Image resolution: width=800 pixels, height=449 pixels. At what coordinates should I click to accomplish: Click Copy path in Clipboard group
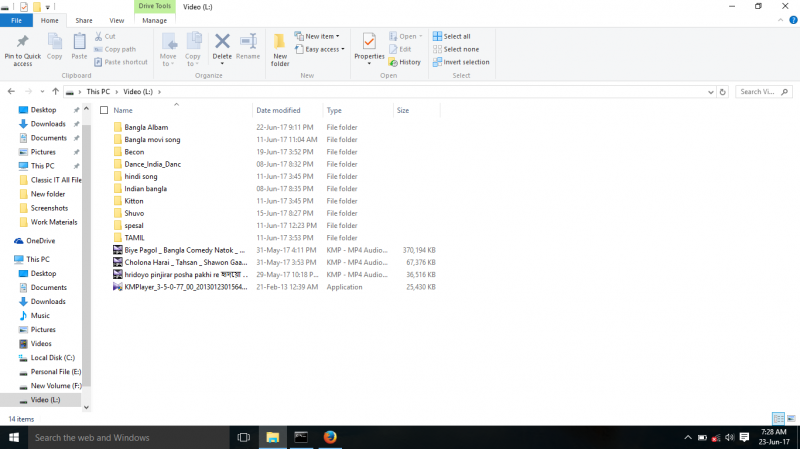[x=115, y=49]
